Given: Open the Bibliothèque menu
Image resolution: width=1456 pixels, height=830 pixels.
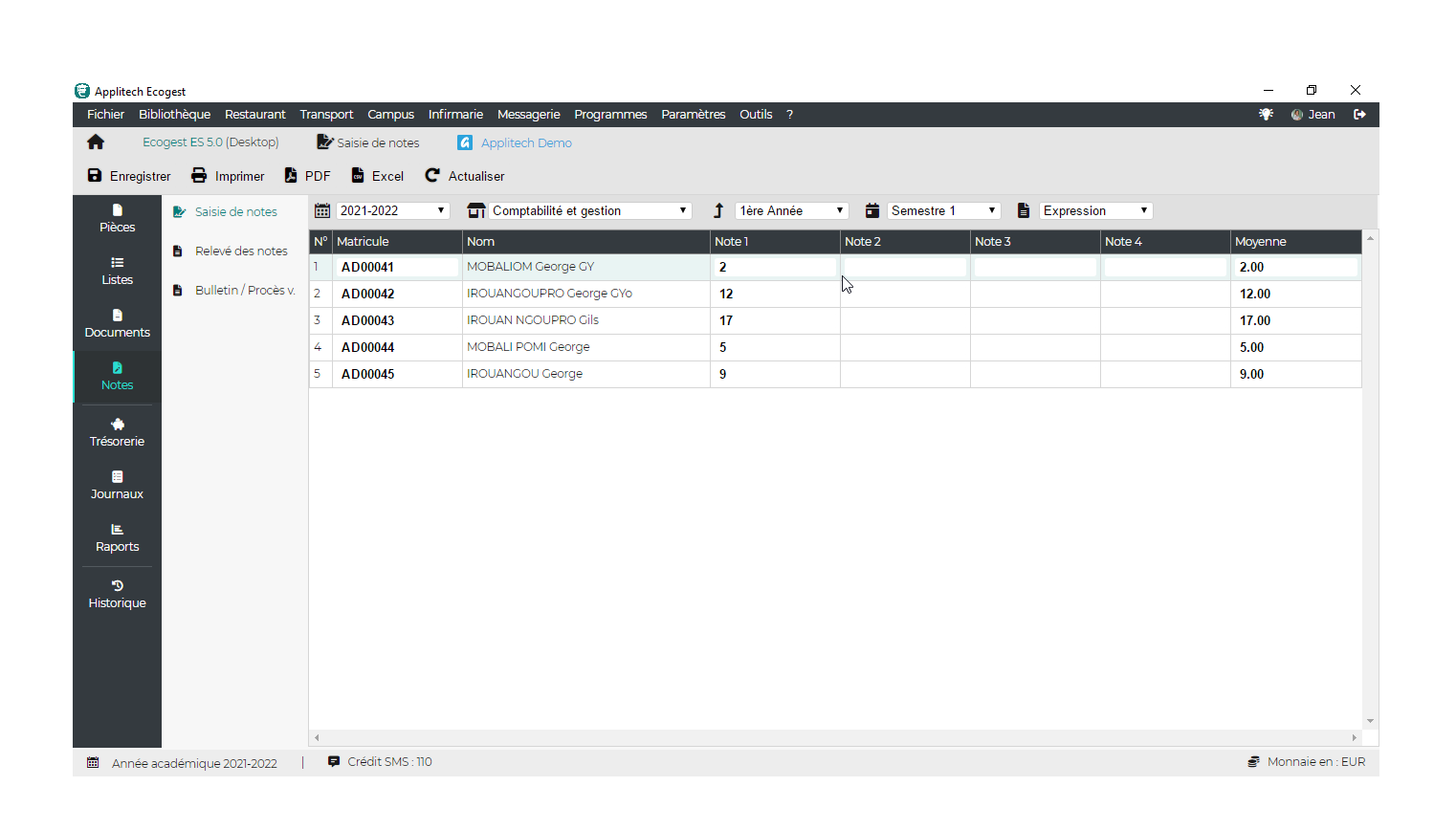Looking at the screenshot, I should pyautogui.click(x=174, y=115).
